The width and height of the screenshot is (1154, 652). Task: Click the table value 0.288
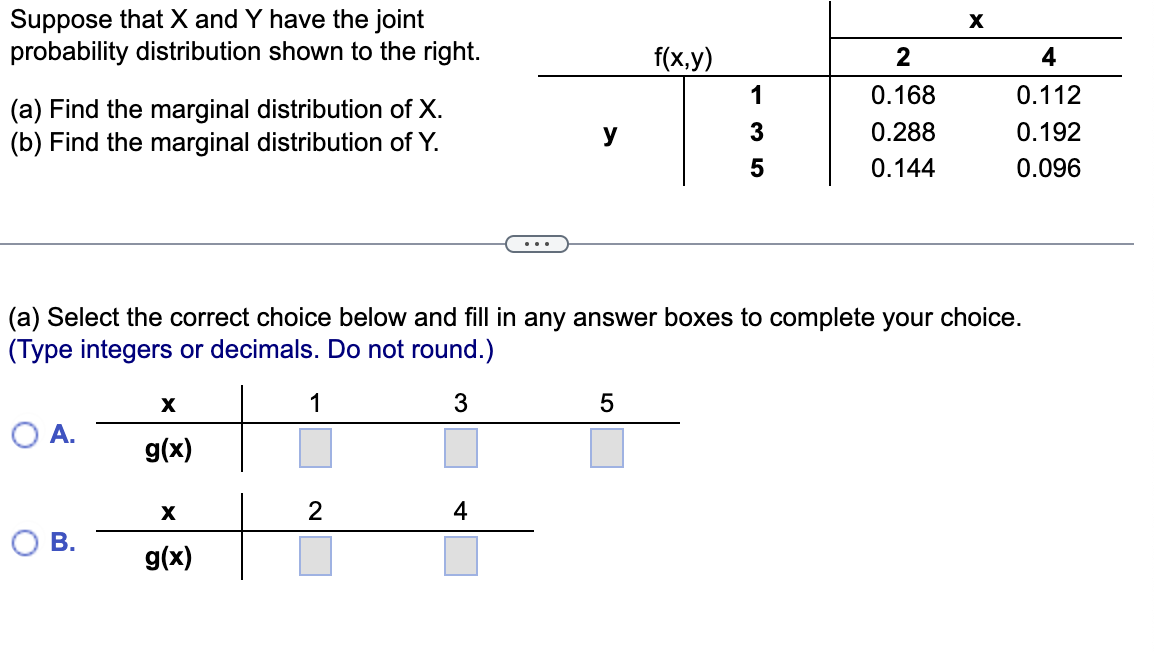[902, 132]
